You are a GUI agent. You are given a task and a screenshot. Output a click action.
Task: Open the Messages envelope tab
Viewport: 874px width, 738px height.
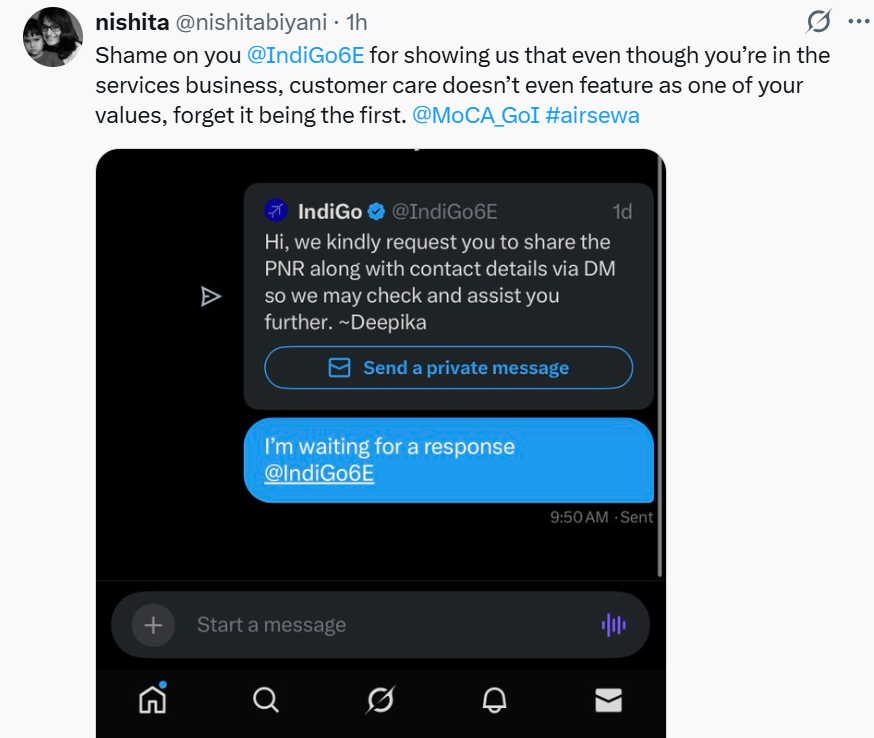tap(608, 700)
